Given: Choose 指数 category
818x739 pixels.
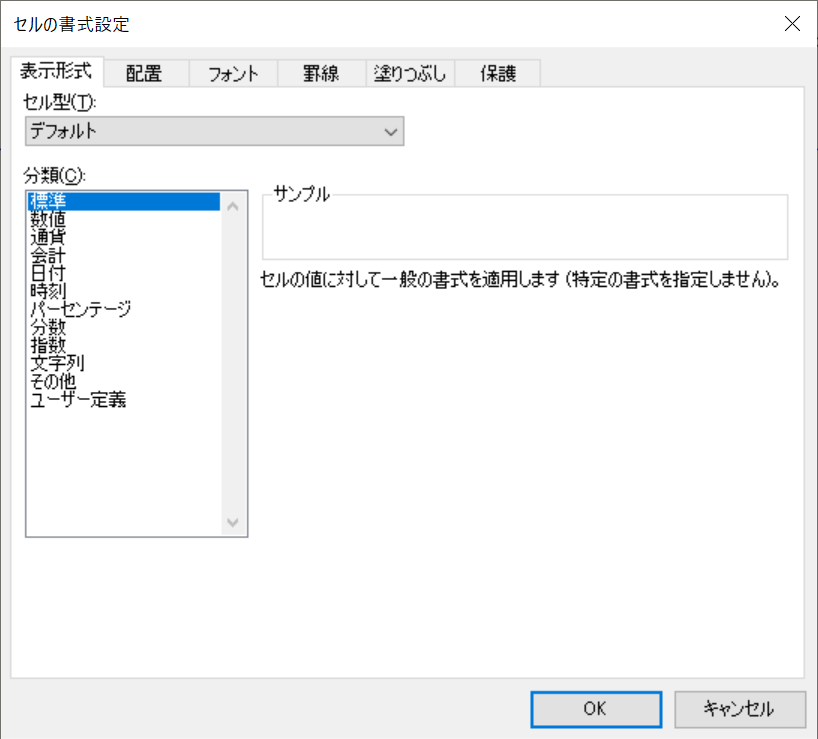Looking at the screenshot, I should pos(124,345).
